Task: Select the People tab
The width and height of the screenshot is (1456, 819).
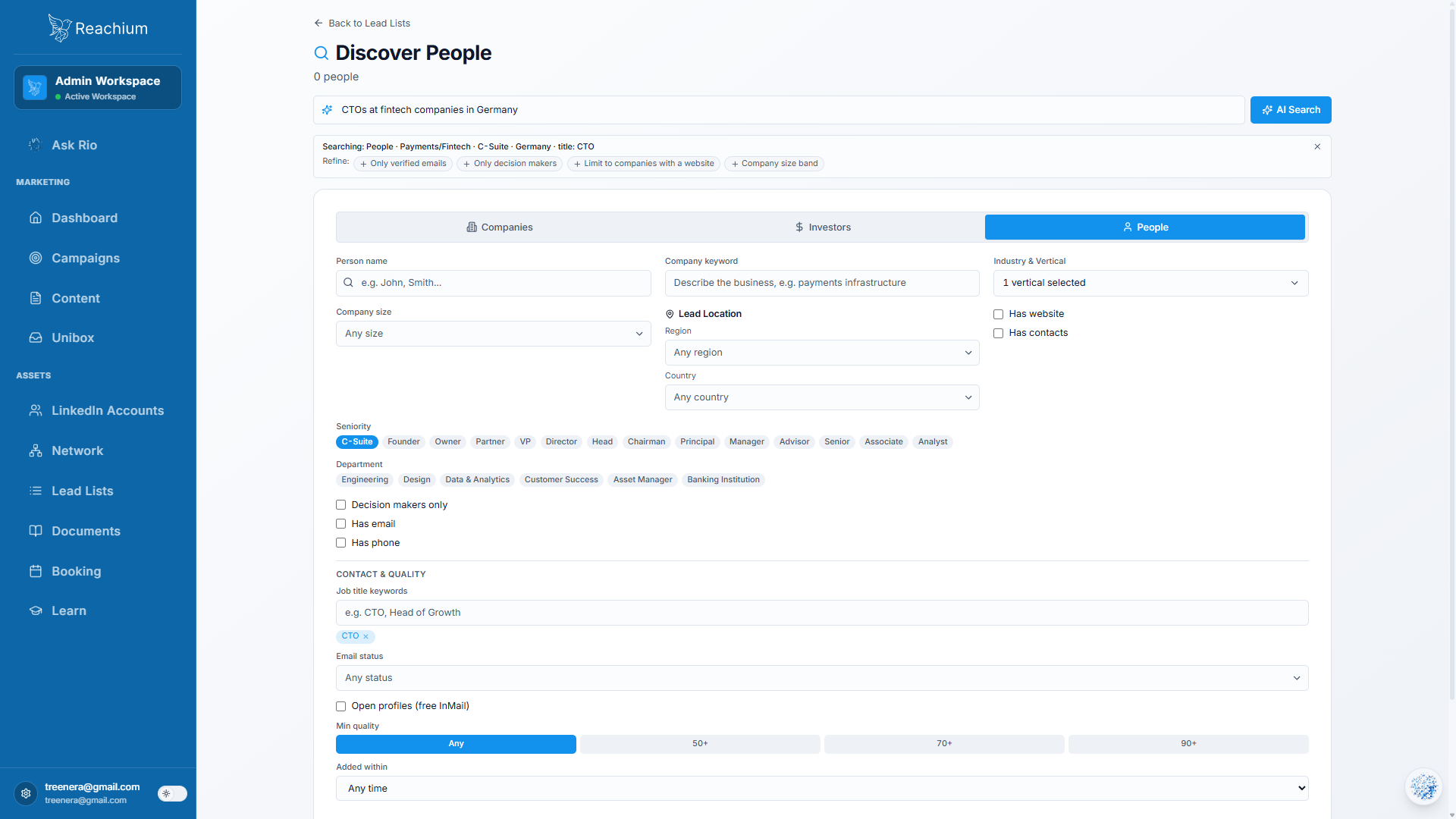Action: (x=1145, y=227)
